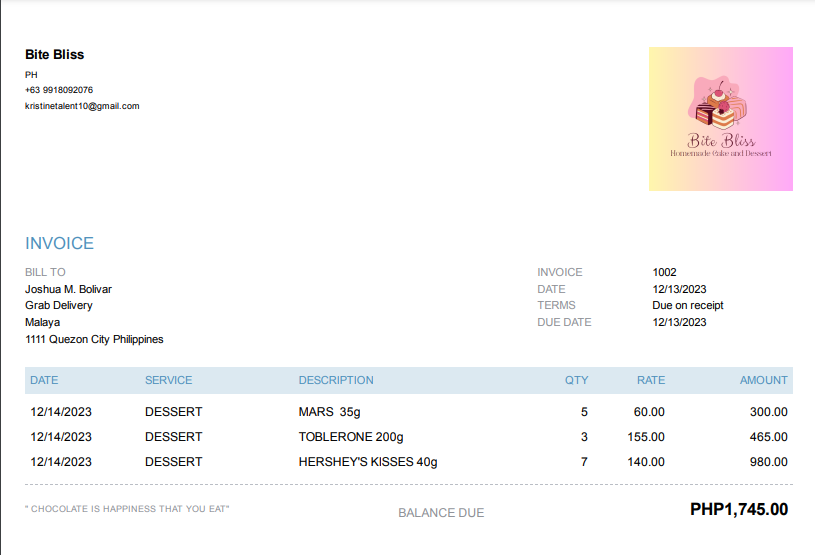Click the rate 155.00

646,437
